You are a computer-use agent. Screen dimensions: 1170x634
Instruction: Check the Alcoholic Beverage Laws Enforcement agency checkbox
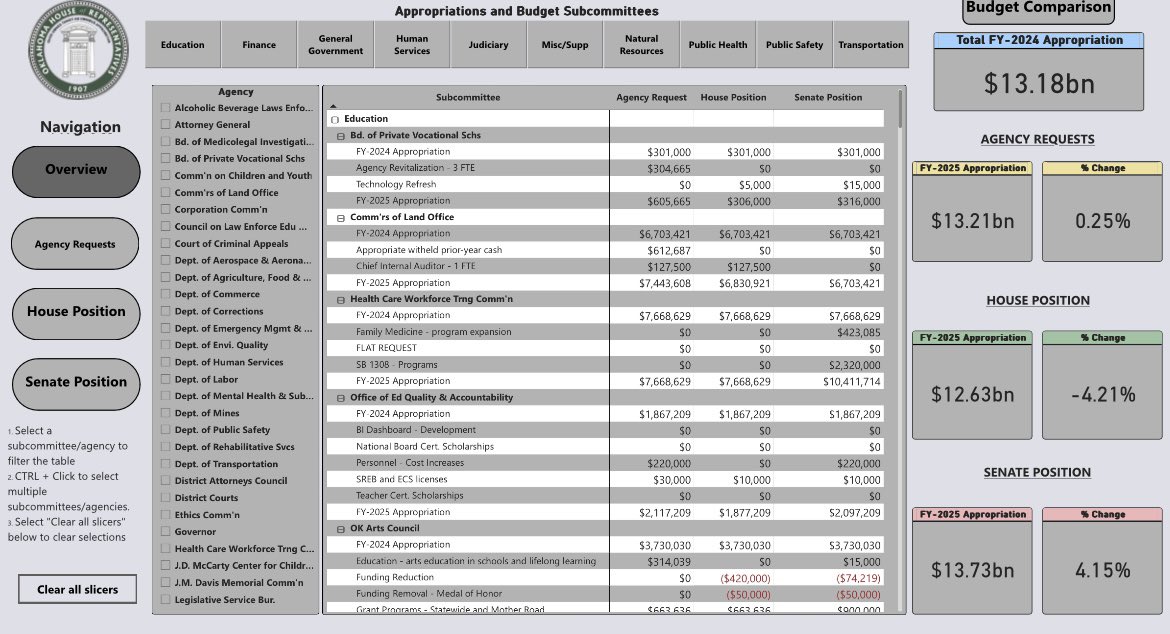(165, 107)
